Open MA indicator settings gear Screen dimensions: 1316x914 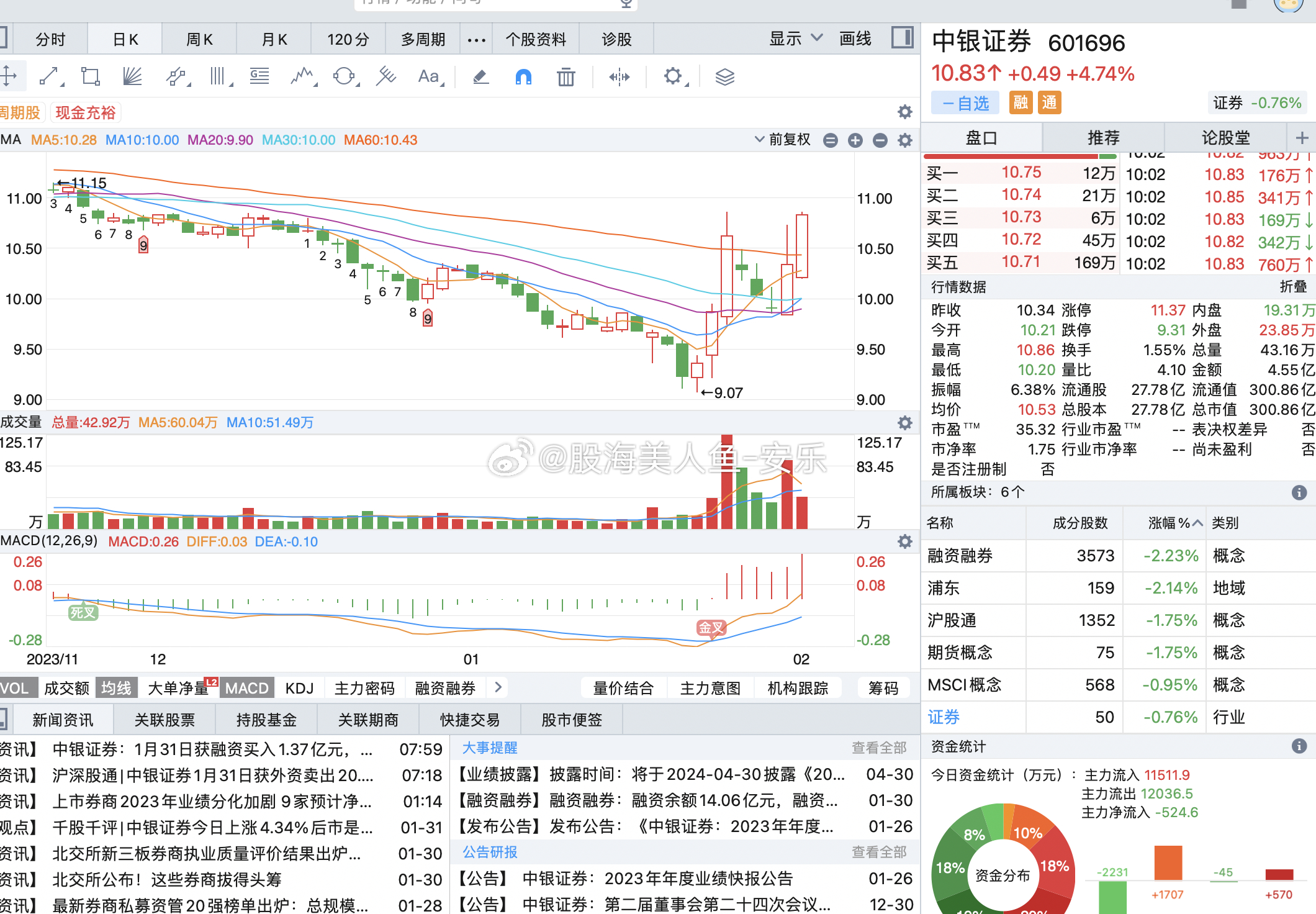[x=905, y=140]
